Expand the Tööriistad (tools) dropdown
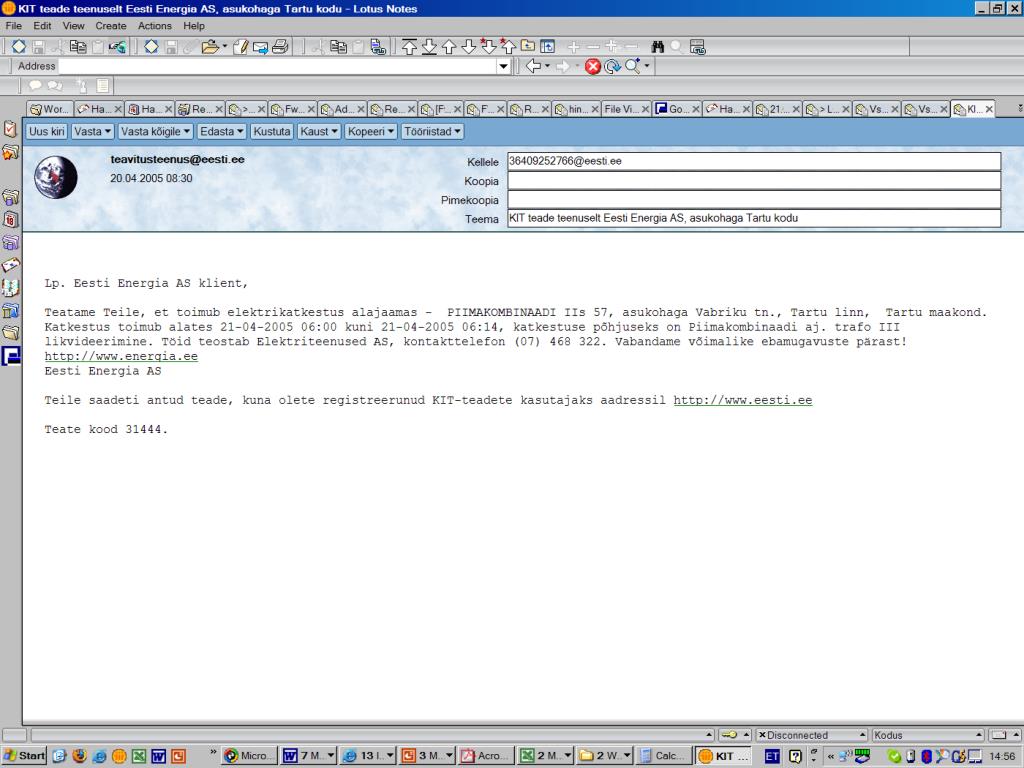1024x768 pixels. point(432,131)
